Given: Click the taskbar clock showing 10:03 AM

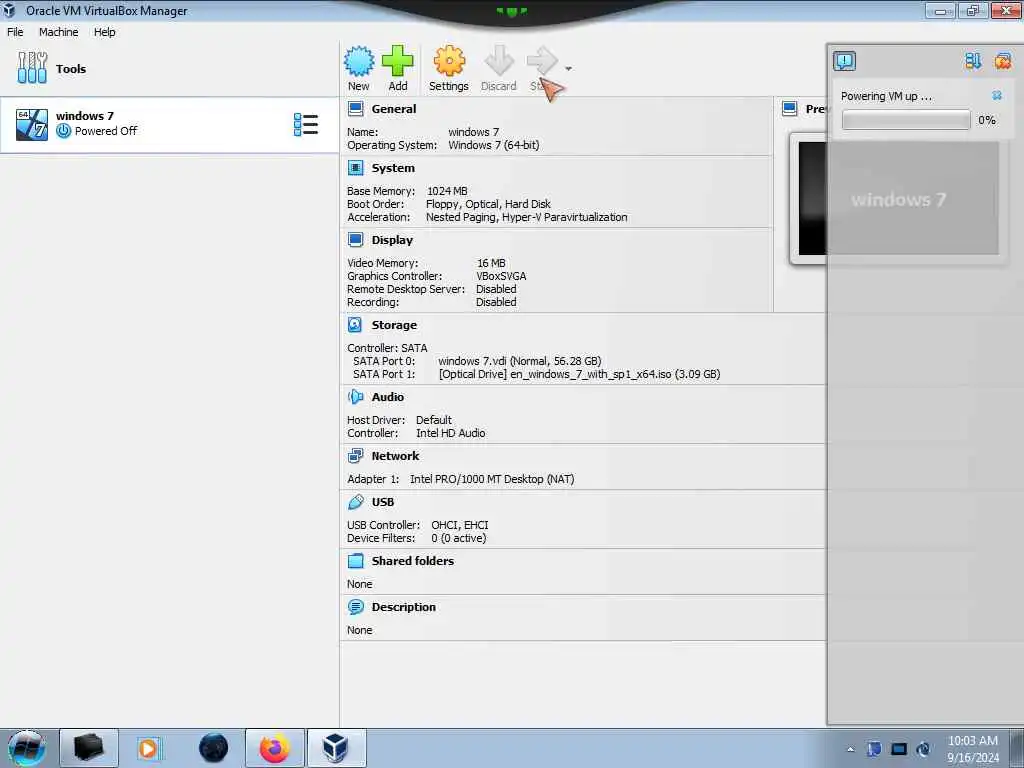Looking at the screenshot, I should (x=972, y=748).
